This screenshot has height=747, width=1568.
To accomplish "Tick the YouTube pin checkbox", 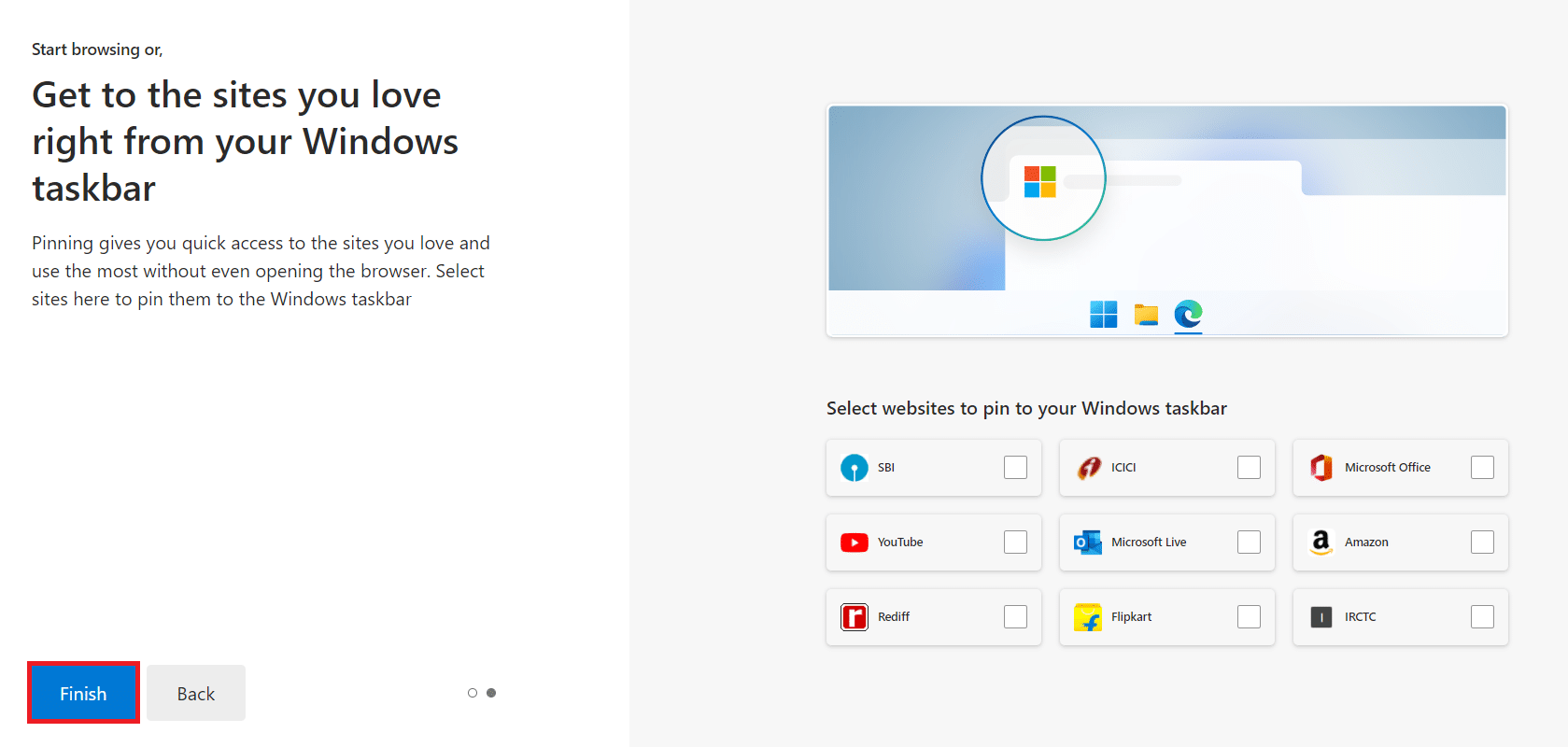I will tap(1015, 543).
